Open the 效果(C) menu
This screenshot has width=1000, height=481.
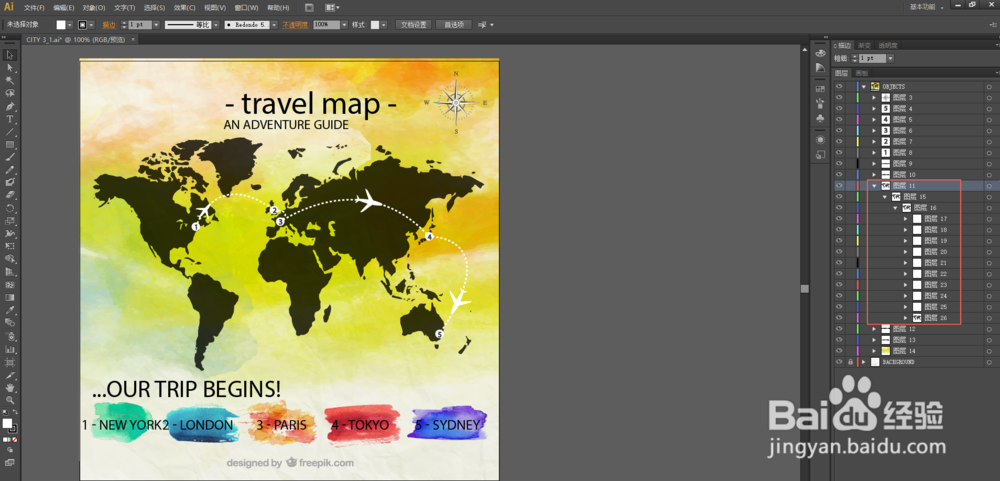click(x=185, y=8)
